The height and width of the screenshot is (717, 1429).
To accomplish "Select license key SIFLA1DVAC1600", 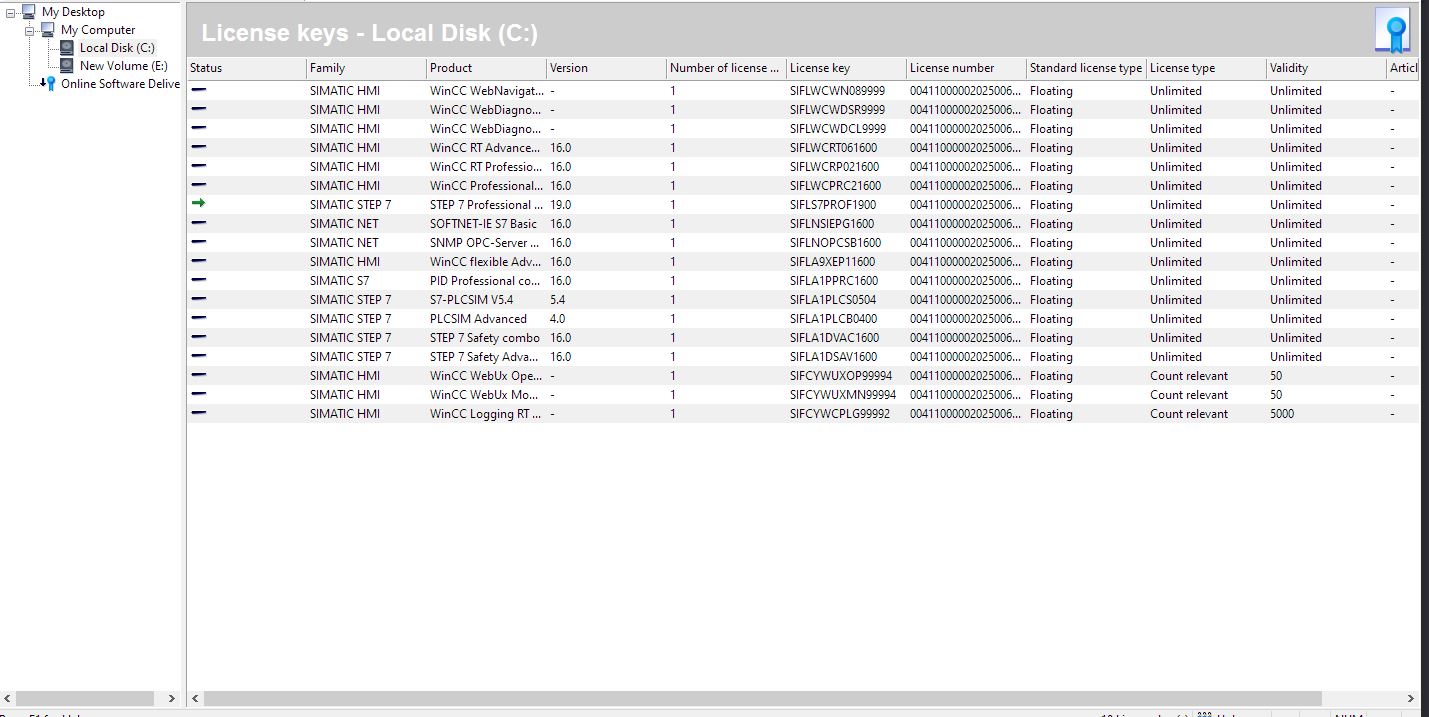I will point(834,338).
